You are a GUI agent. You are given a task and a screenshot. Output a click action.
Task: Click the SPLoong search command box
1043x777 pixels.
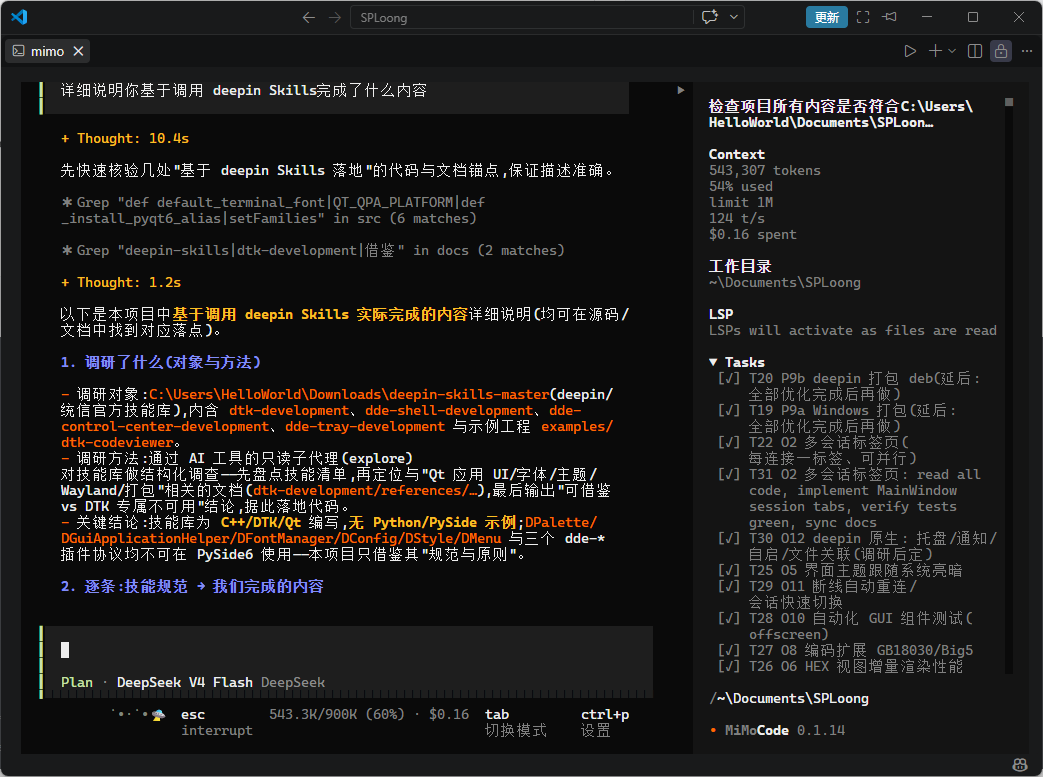pos(522,17)
